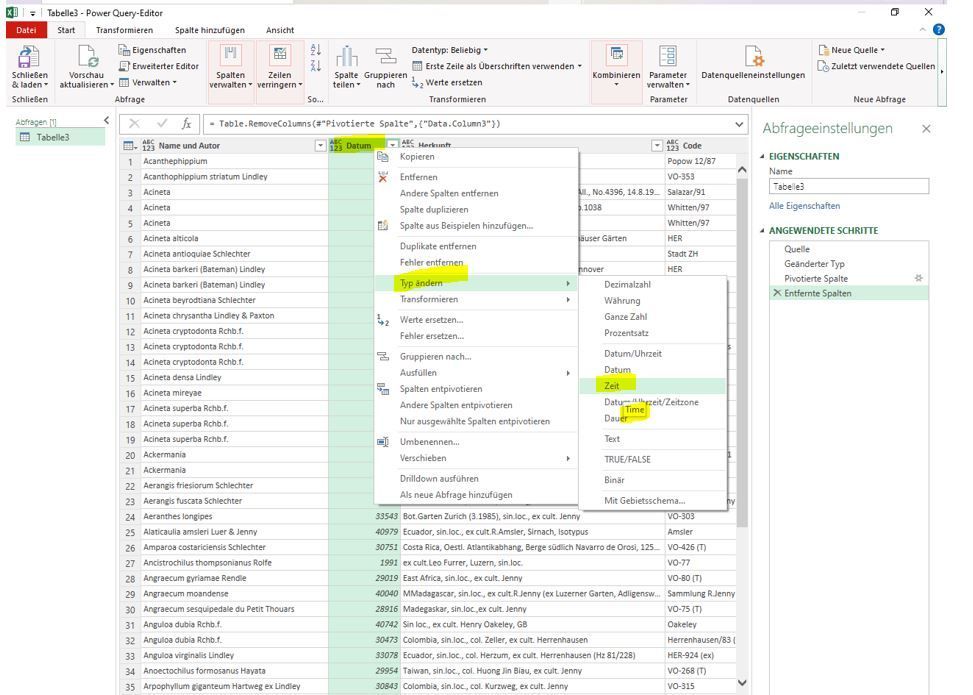Open the help question mark icon
Viewport: 973px width, 695px height.
tap(939, 30)
